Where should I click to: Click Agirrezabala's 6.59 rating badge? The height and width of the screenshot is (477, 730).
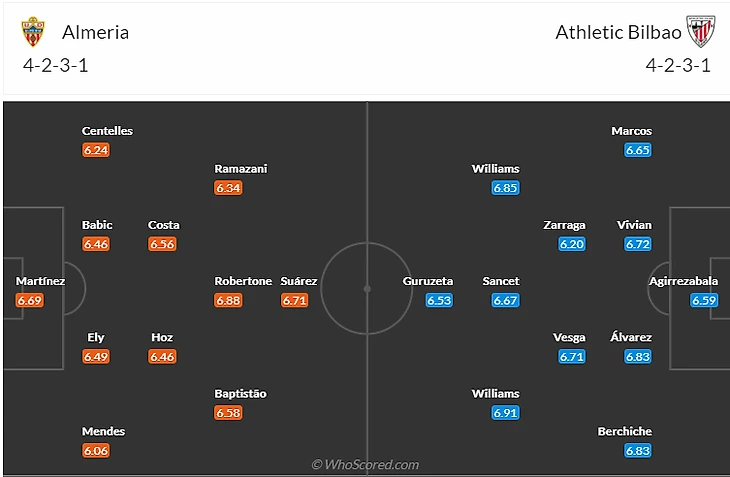pos(704,300)
